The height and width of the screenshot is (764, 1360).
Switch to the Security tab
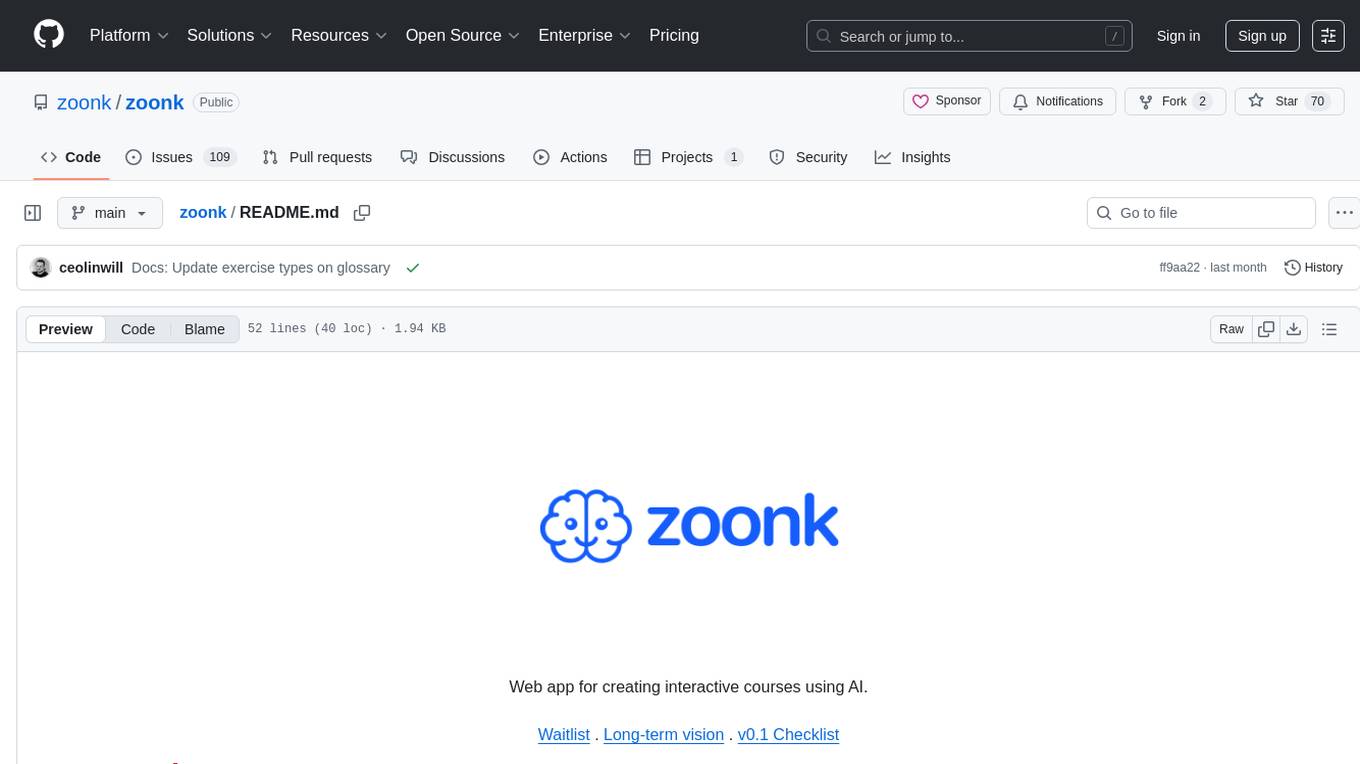click(808, 157)
